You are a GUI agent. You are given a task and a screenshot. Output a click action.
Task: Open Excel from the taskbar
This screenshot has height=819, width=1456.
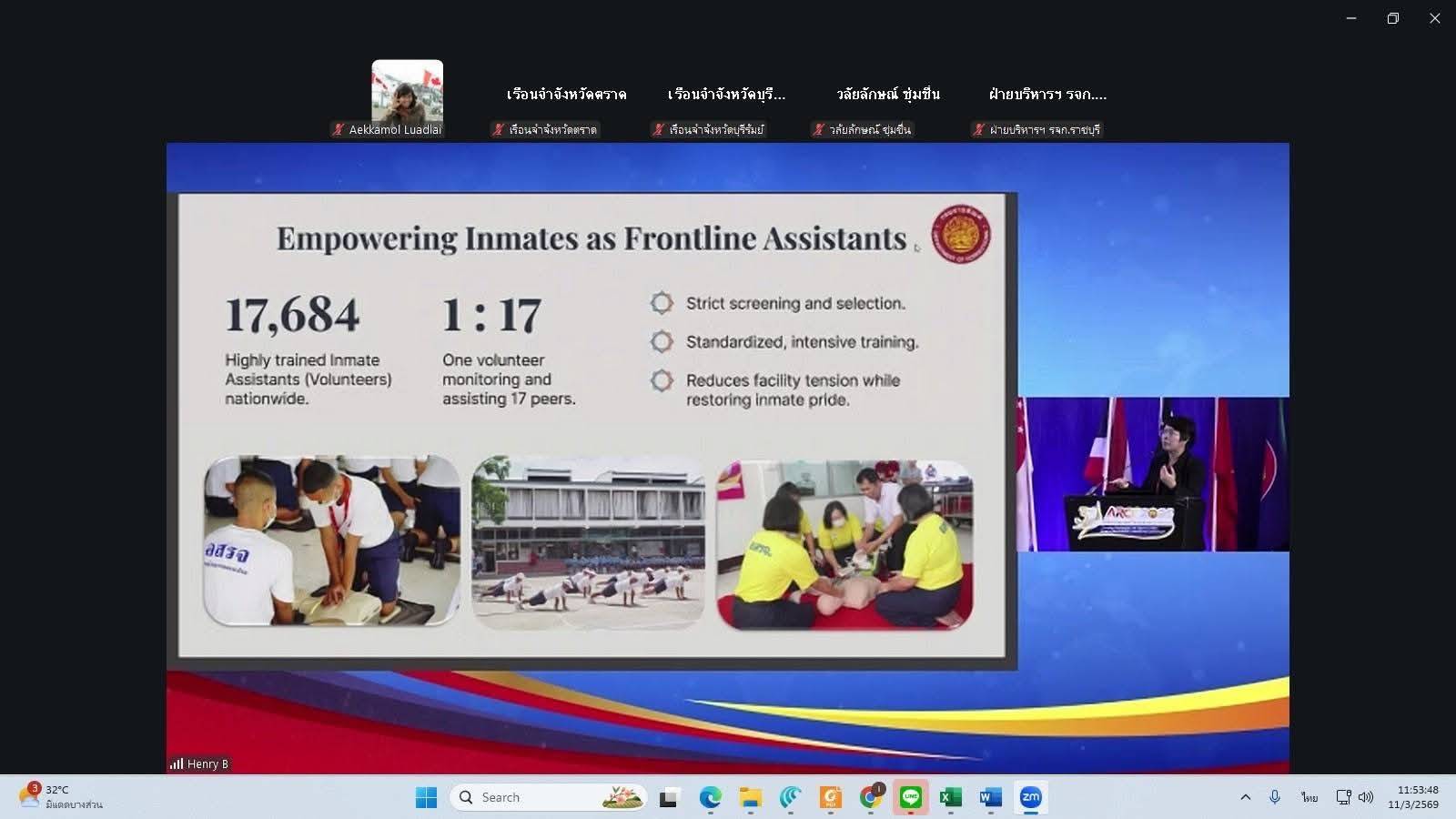click(x=951, y=797)
